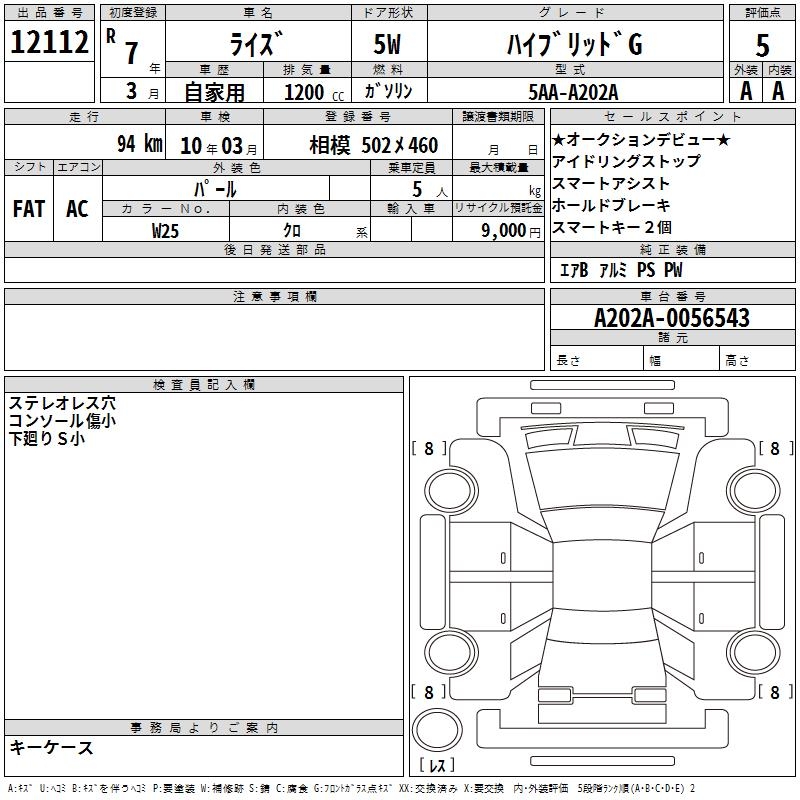Select the equipment line エアB アルミ PS PW
The image size is (800, 800).
point(621,269)
